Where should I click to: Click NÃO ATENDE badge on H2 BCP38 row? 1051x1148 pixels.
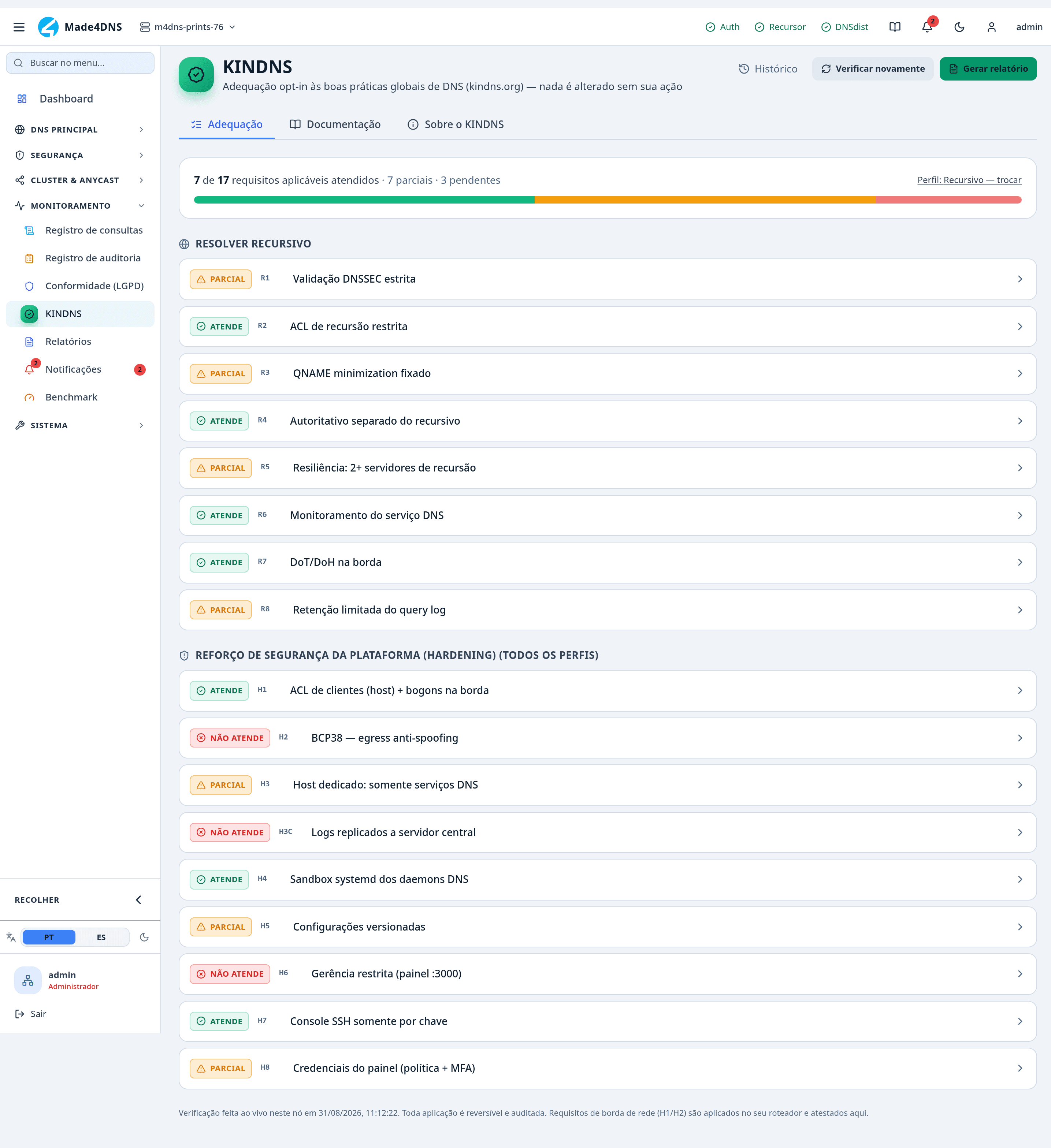230,738
